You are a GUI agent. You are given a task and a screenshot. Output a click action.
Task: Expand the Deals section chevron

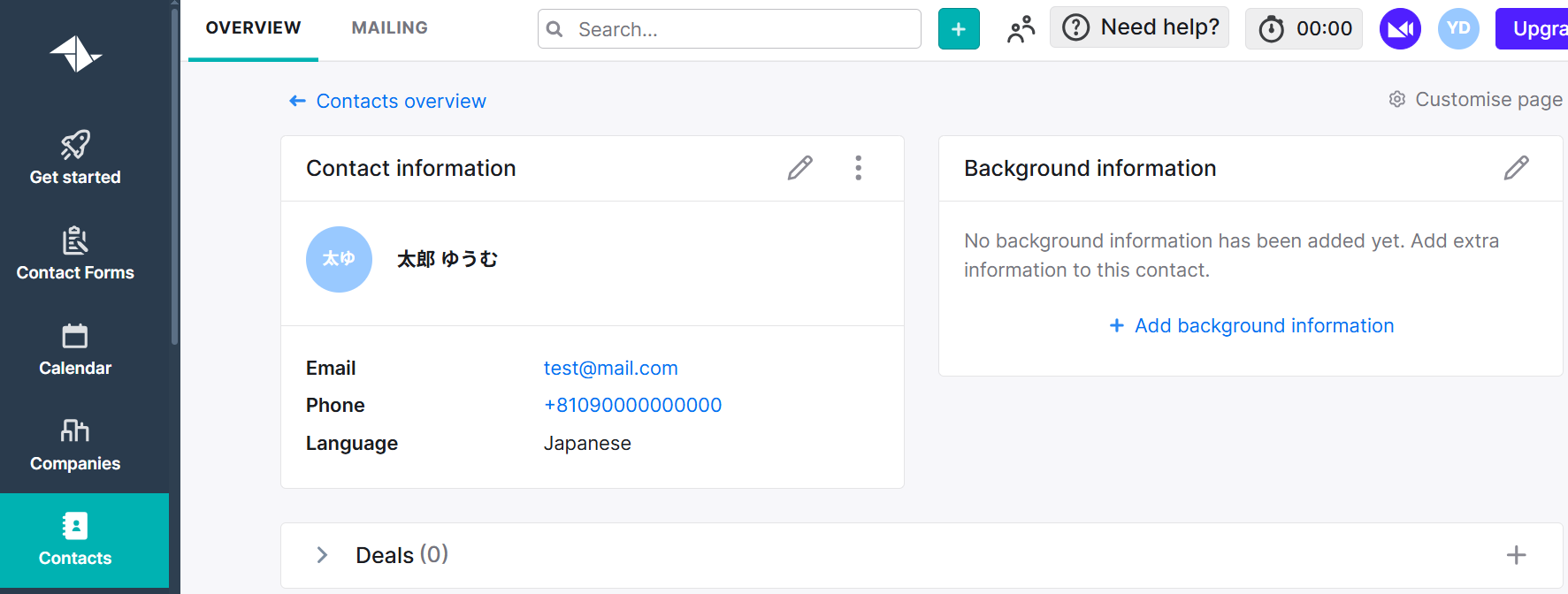tap(322, 555)
